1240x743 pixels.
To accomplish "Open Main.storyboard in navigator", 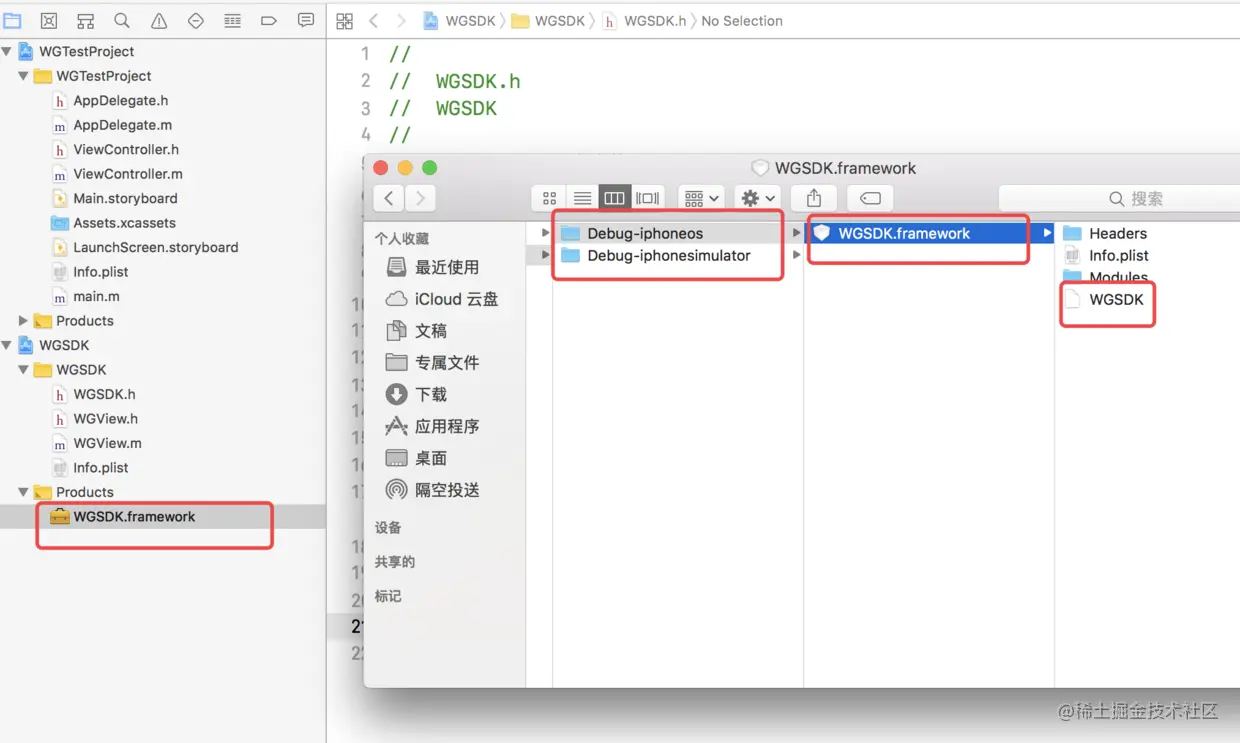I will point(125,198).
